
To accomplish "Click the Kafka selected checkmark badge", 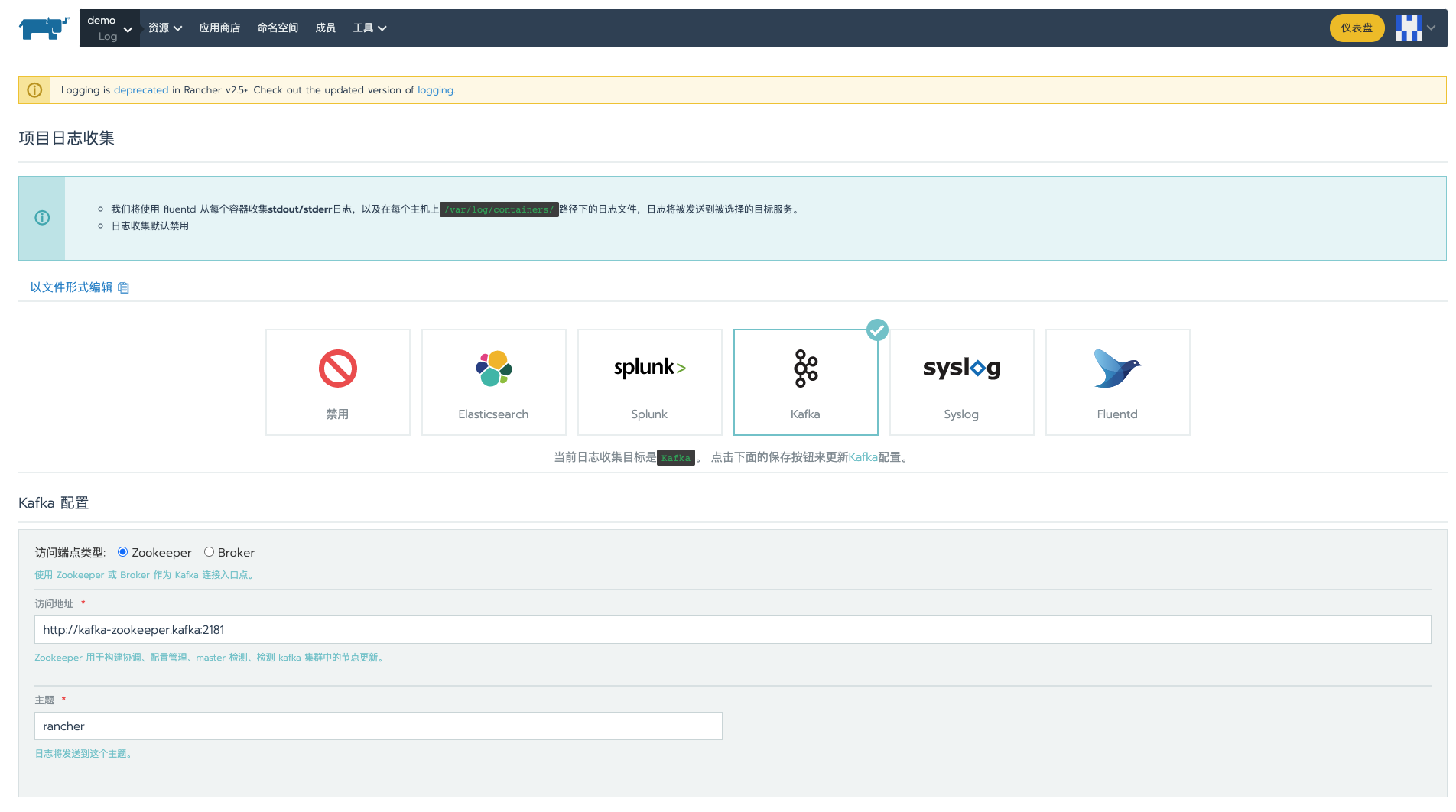I will (x=877, y=330).
